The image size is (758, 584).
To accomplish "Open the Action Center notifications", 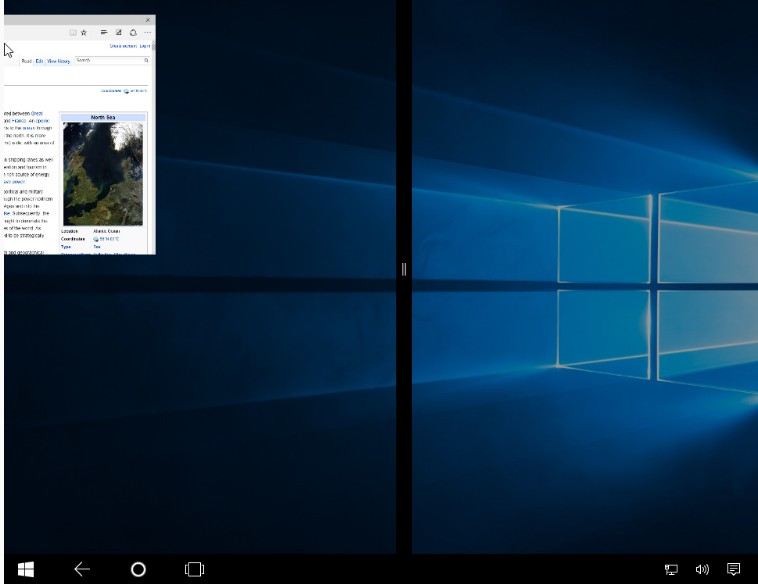I will point(734,569).
